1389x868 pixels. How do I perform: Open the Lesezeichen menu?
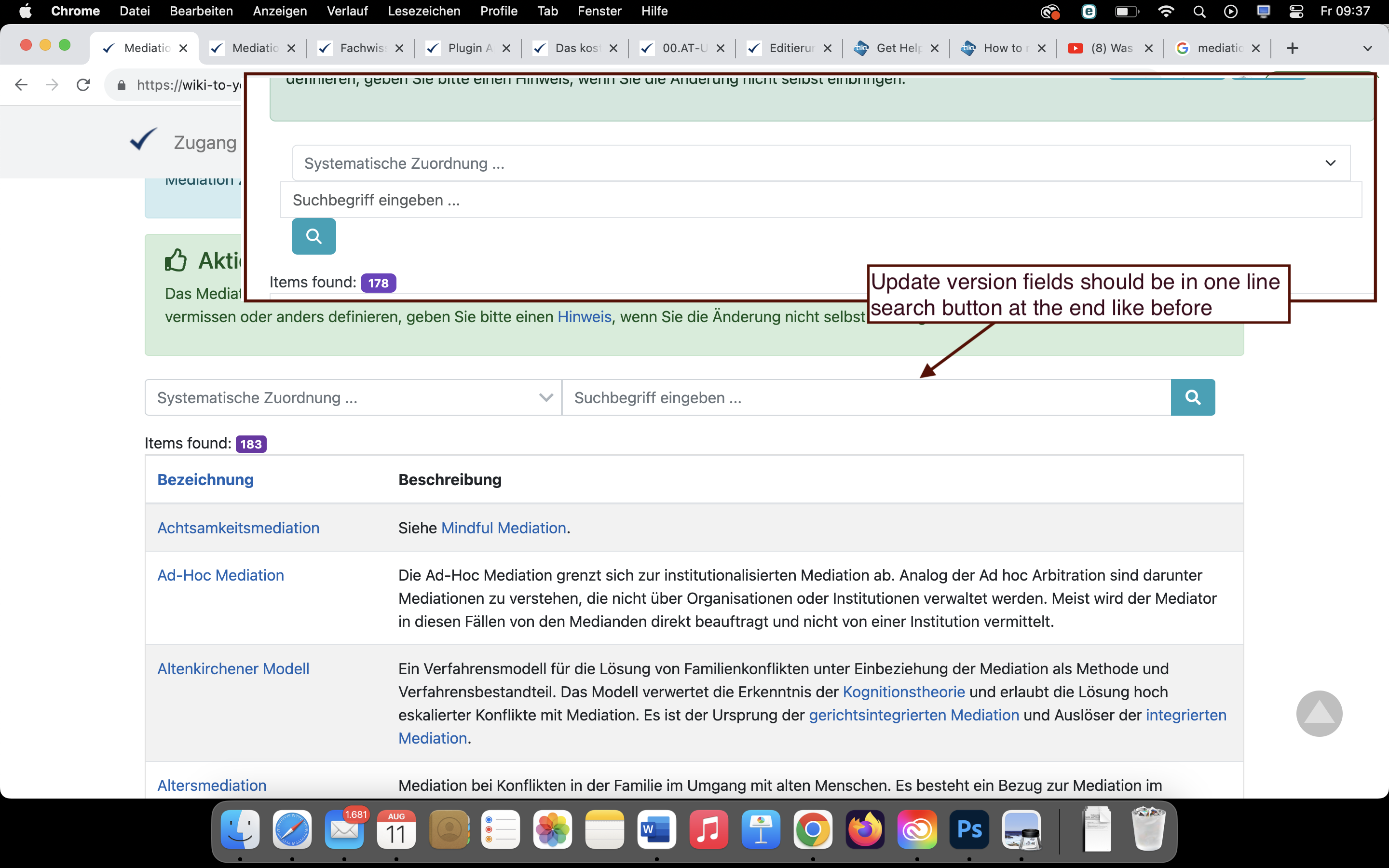pyautogui.click(x=423, y=11)
